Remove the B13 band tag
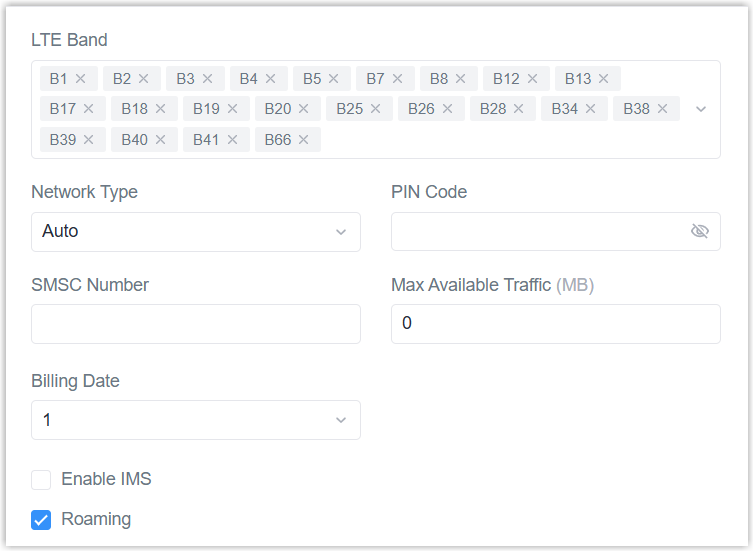The height and width of the screenshot is (552, 754). pos(603,78)
